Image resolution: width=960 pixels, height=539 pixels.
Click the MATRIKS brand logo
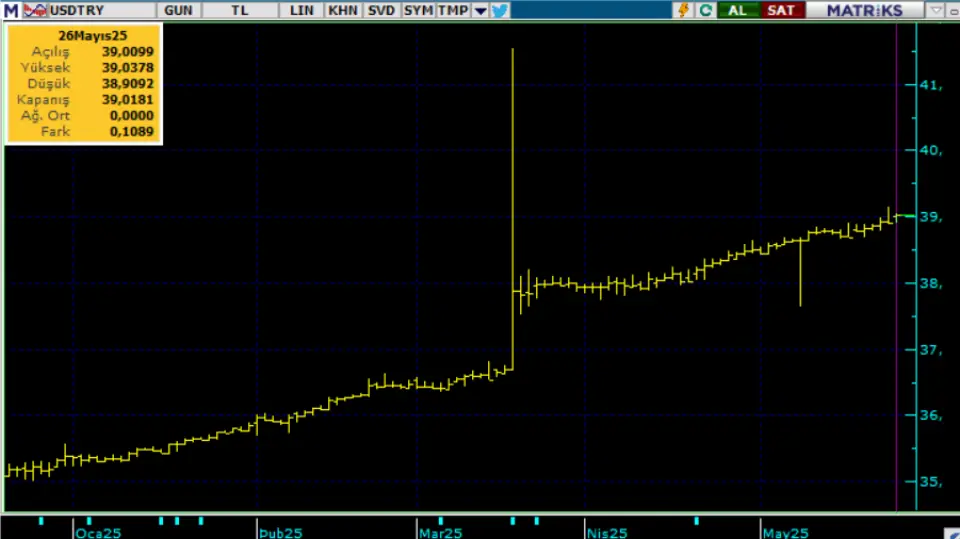pyautogui.click(x=865, y=10)
